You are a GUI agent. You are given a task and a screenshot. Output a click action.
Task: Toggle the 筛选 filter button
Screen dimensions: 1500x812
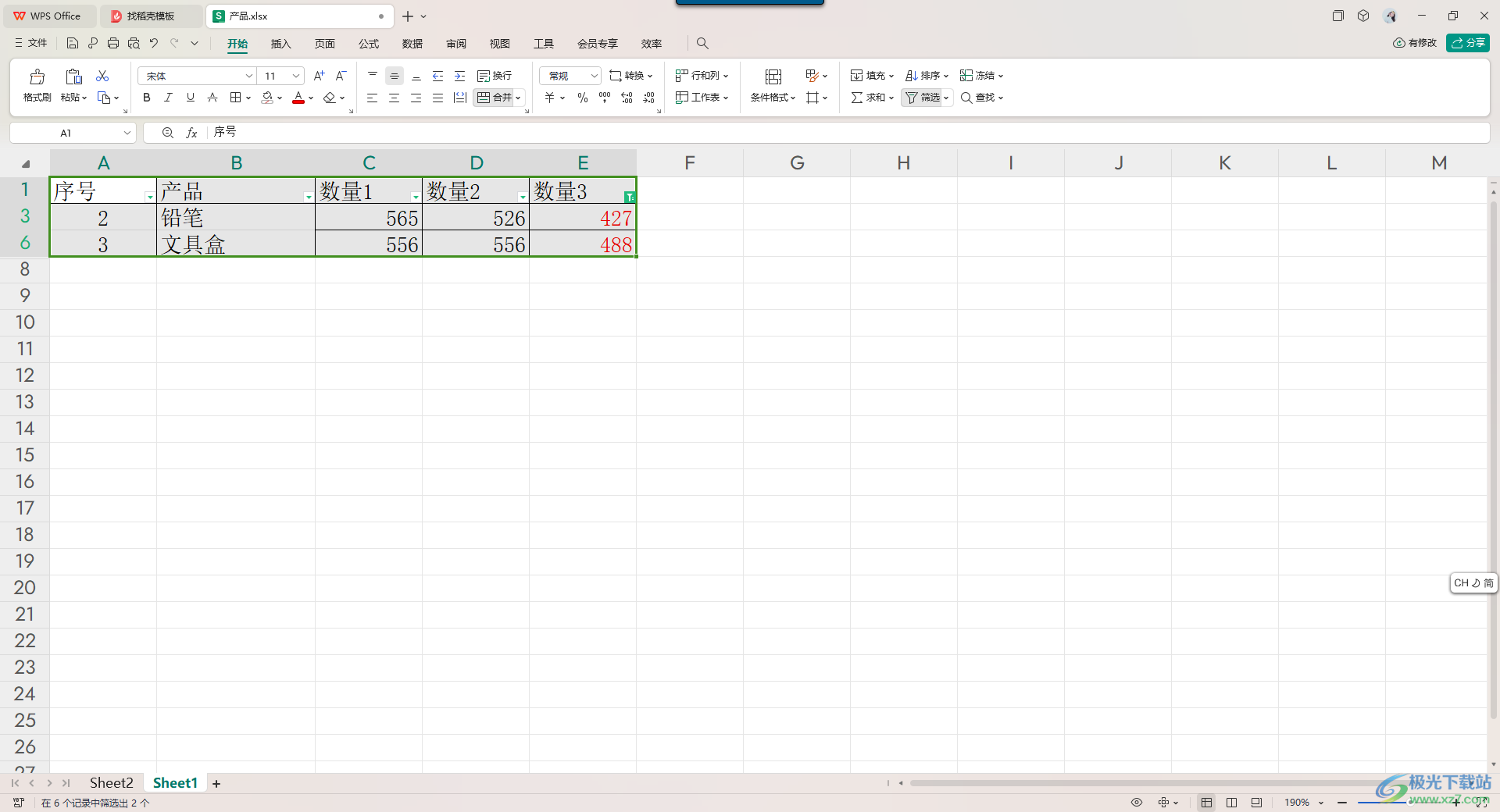click(923, 98)
